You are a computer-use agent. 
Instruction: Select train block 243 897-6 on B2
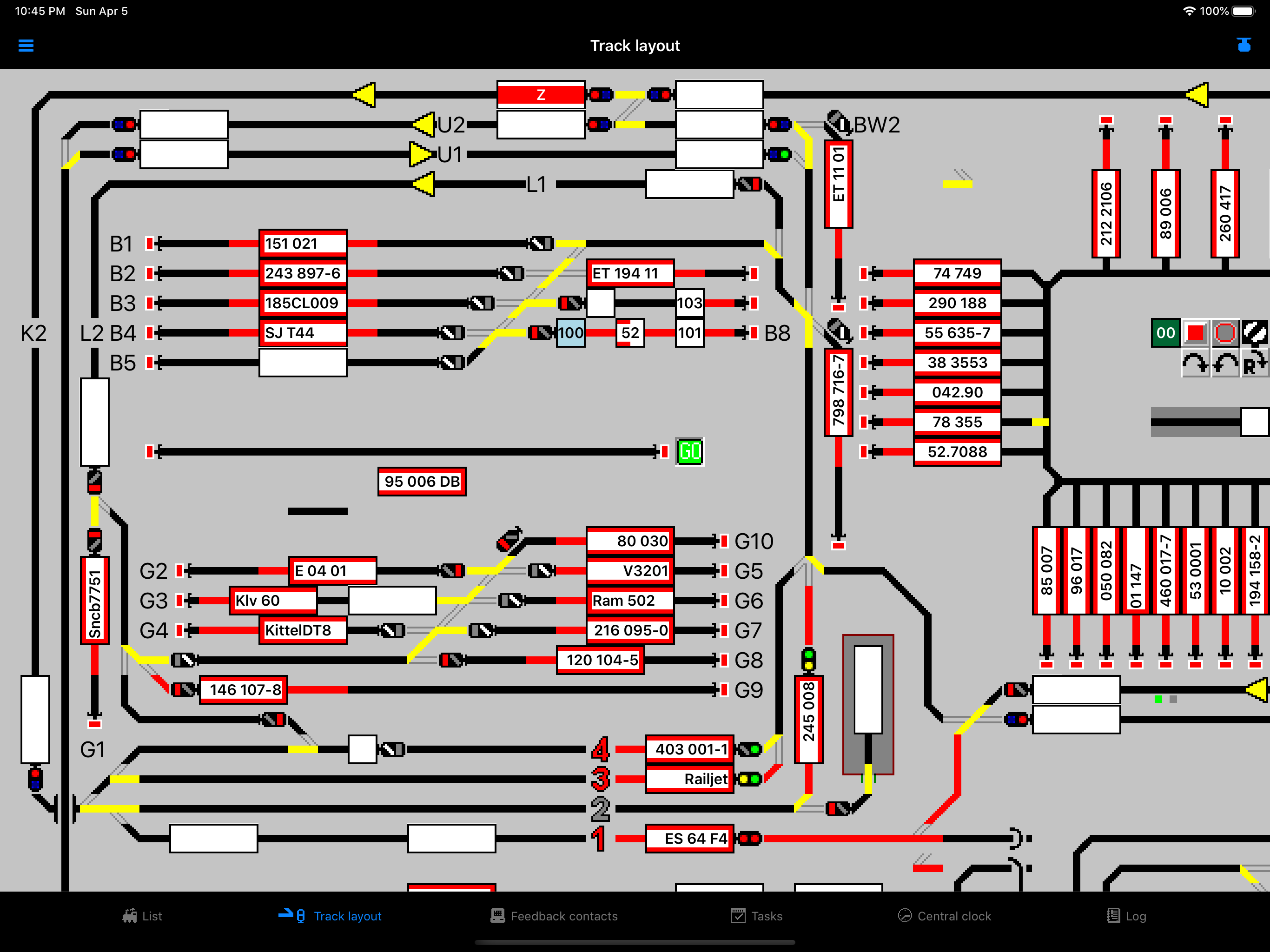(x=303, y=273)
